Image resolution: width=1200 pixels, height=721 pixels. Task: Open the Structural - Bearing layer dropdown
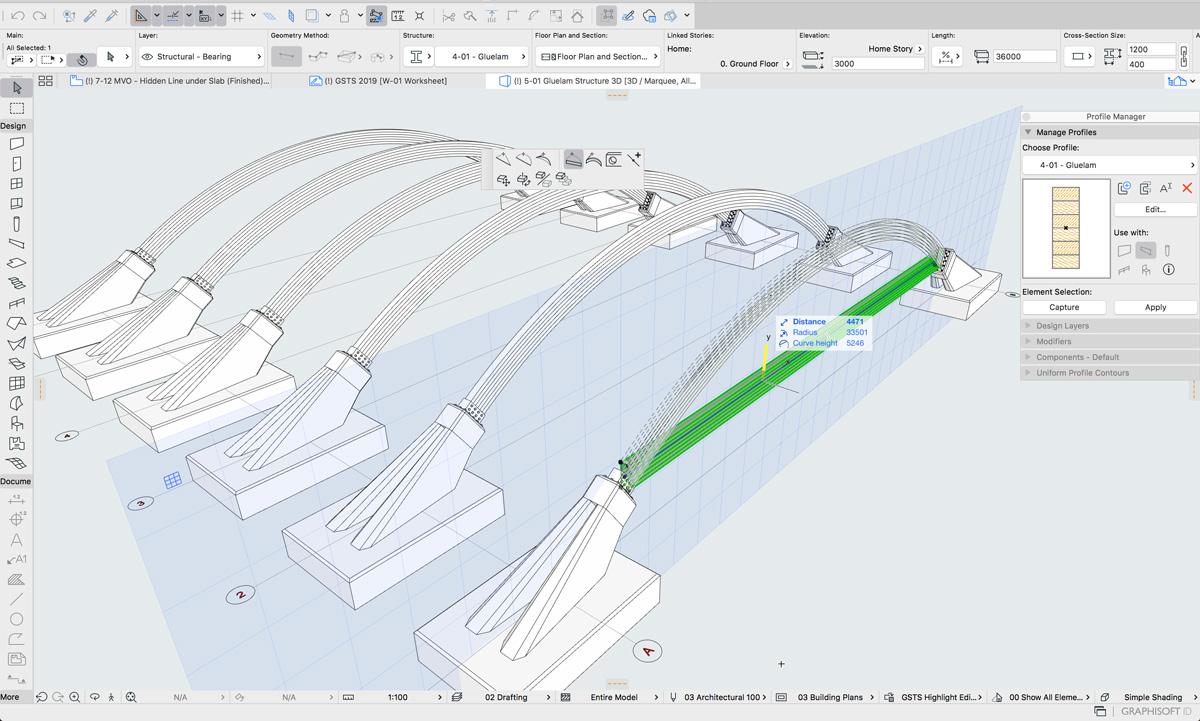coord(201,57)
